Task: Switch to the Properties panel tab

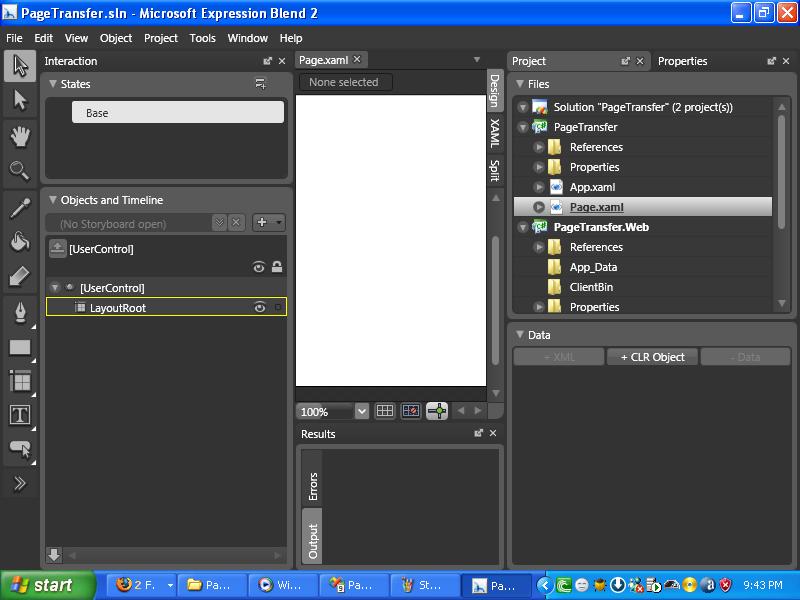Action: (682, 61)
